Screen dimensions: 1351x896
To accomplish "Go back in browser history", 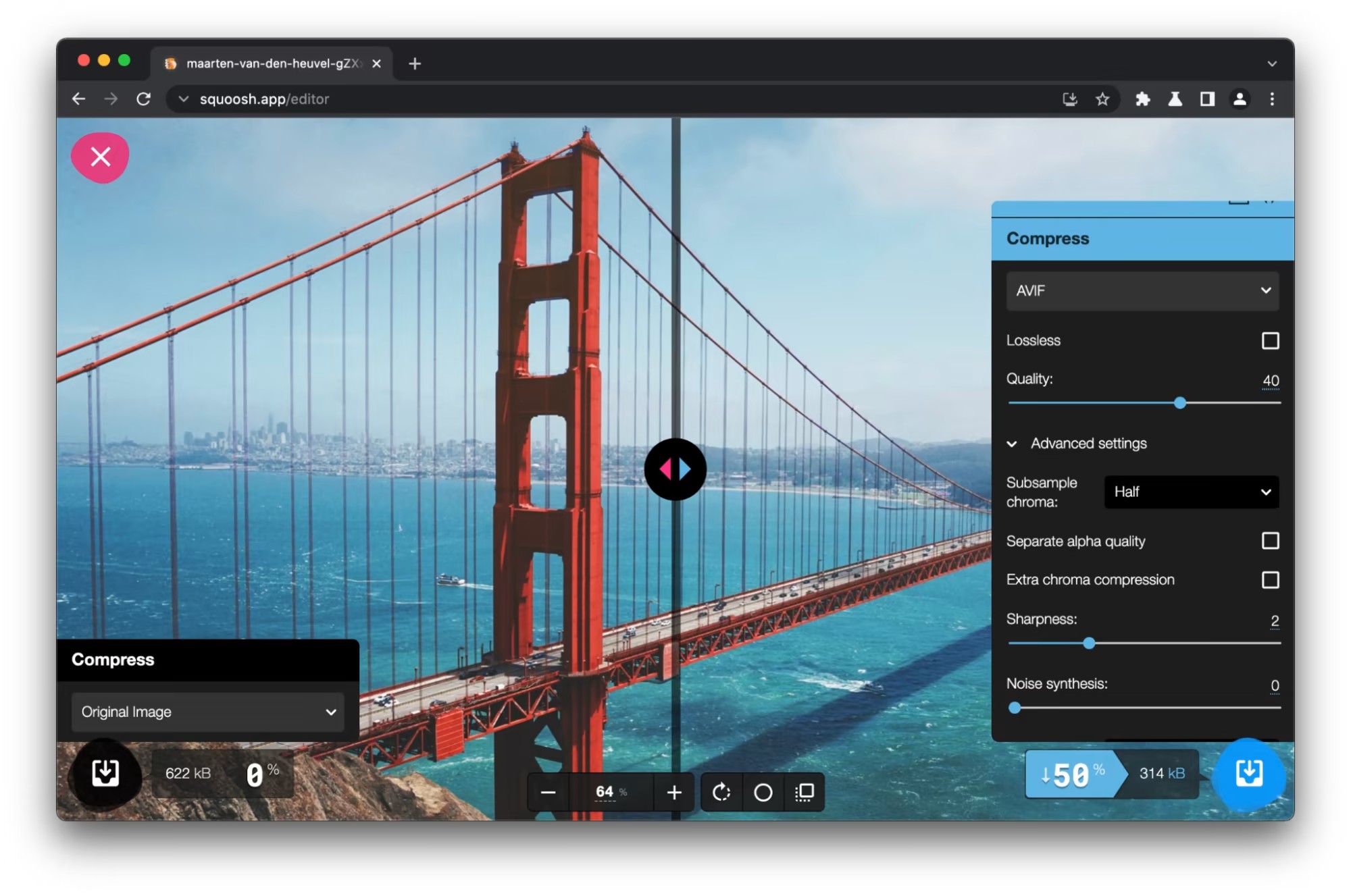I will coord(78,99).
